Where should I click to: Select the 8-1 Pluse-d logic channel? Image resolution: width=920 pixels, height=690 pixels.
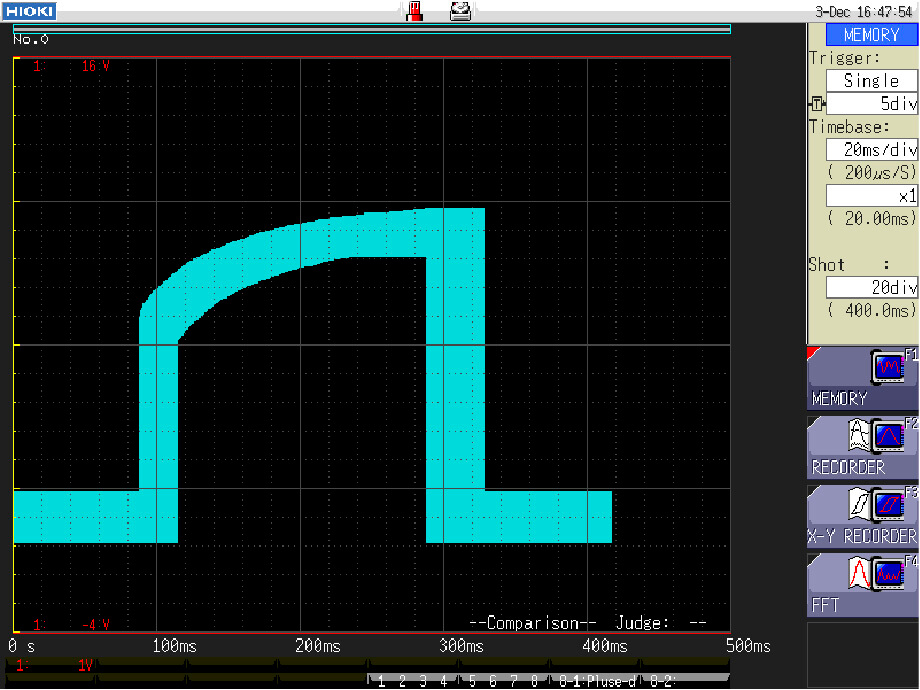(x=597, y=682)
